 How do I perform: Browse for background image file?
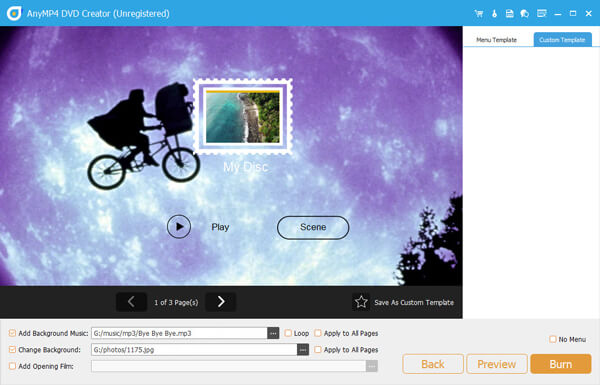(x=303, y=350)
